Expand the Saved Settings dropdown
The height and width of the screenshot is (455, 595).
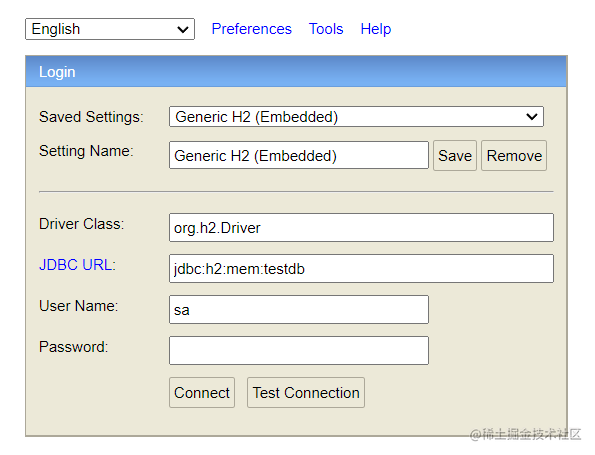coord(356,117)
